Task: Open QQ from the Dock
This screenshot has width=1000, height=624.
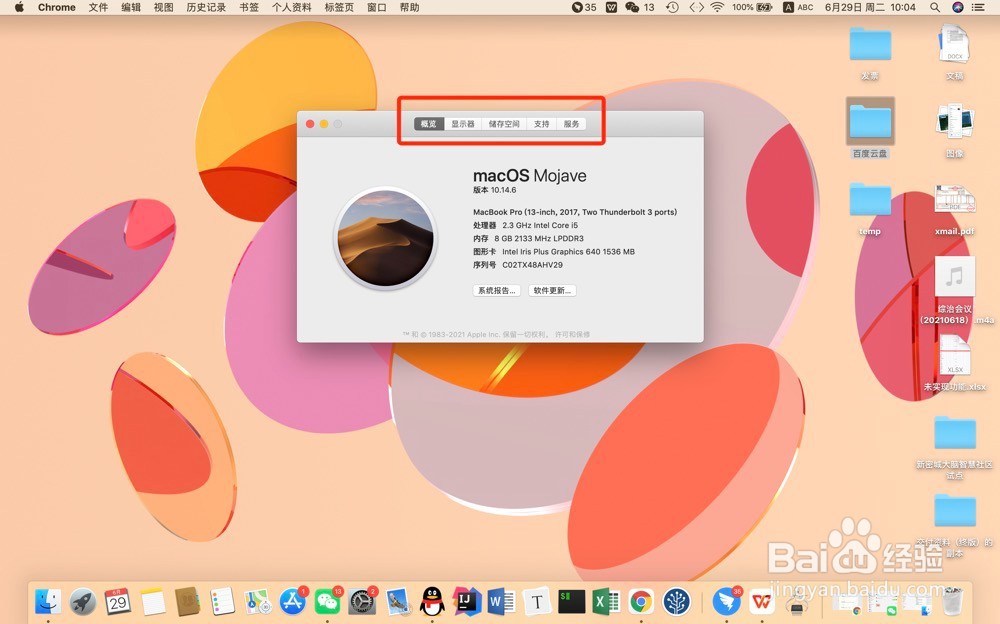Action: [432, 602]
